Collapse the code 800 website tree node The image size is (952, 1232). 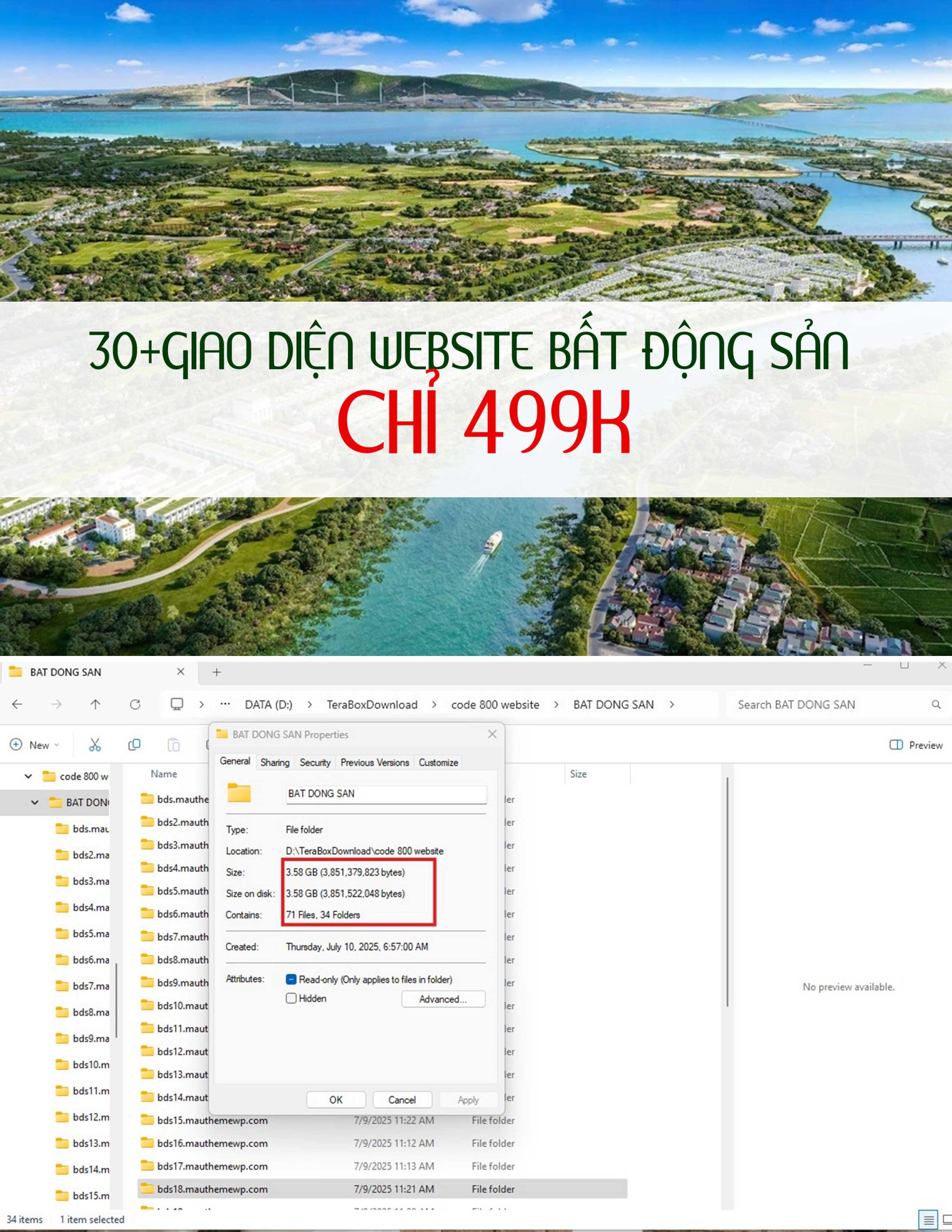pyautogui.click(x=28, y=776)
